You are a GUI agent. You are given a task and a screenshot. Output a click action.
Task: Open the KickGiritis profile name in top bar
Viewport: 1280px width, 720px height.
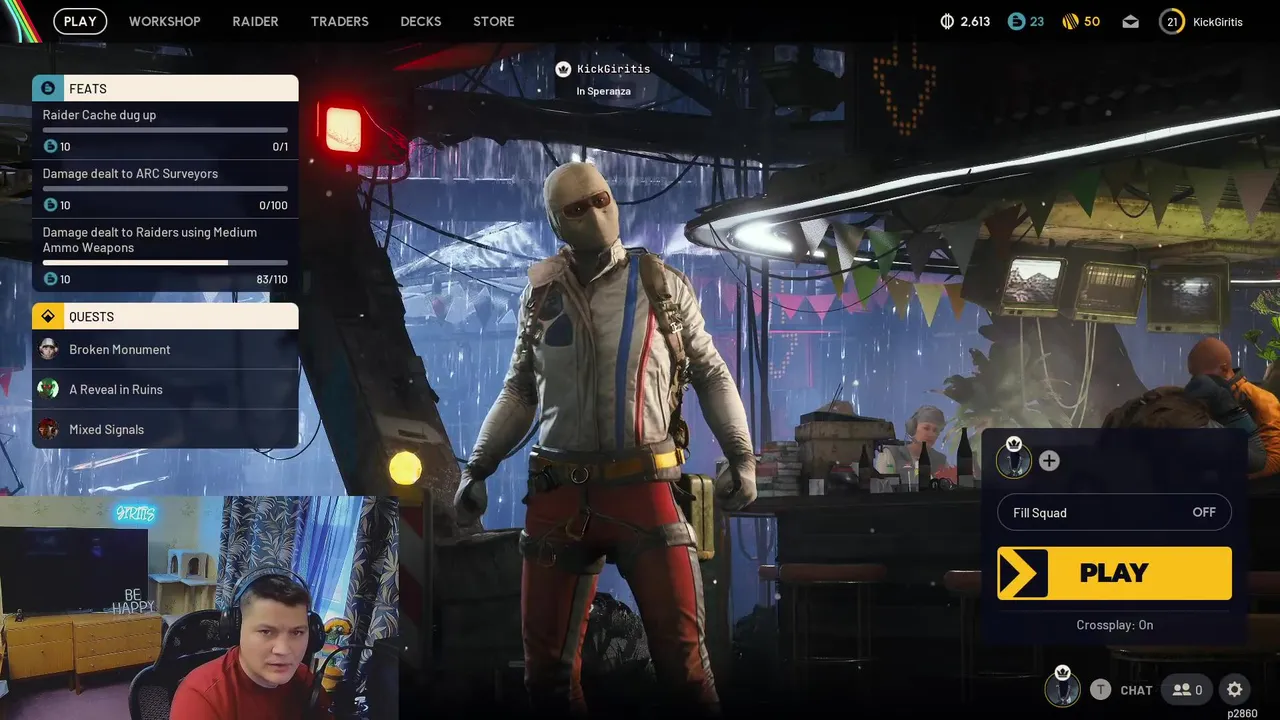coord(1218,21)
